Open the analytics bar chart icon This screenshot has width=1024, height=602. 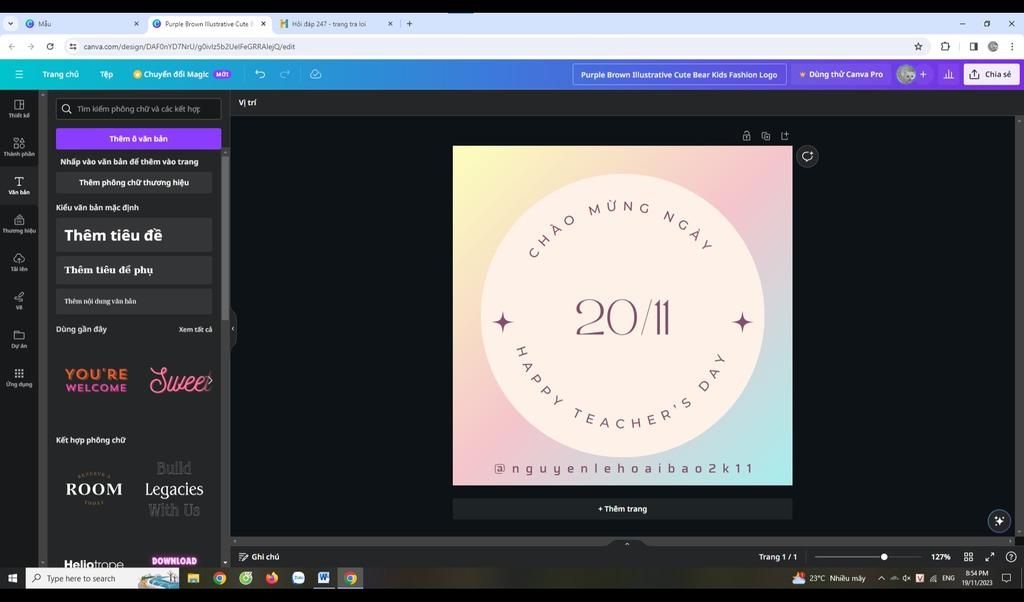[x=948, y=74]
